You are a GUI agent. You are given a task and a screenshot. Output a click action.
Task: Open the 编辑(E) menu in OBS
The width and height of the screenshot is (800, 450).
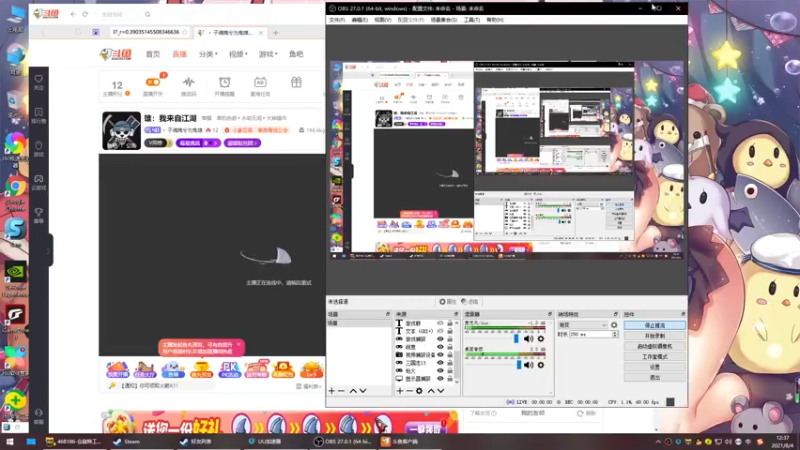click(x=360, y=20)
